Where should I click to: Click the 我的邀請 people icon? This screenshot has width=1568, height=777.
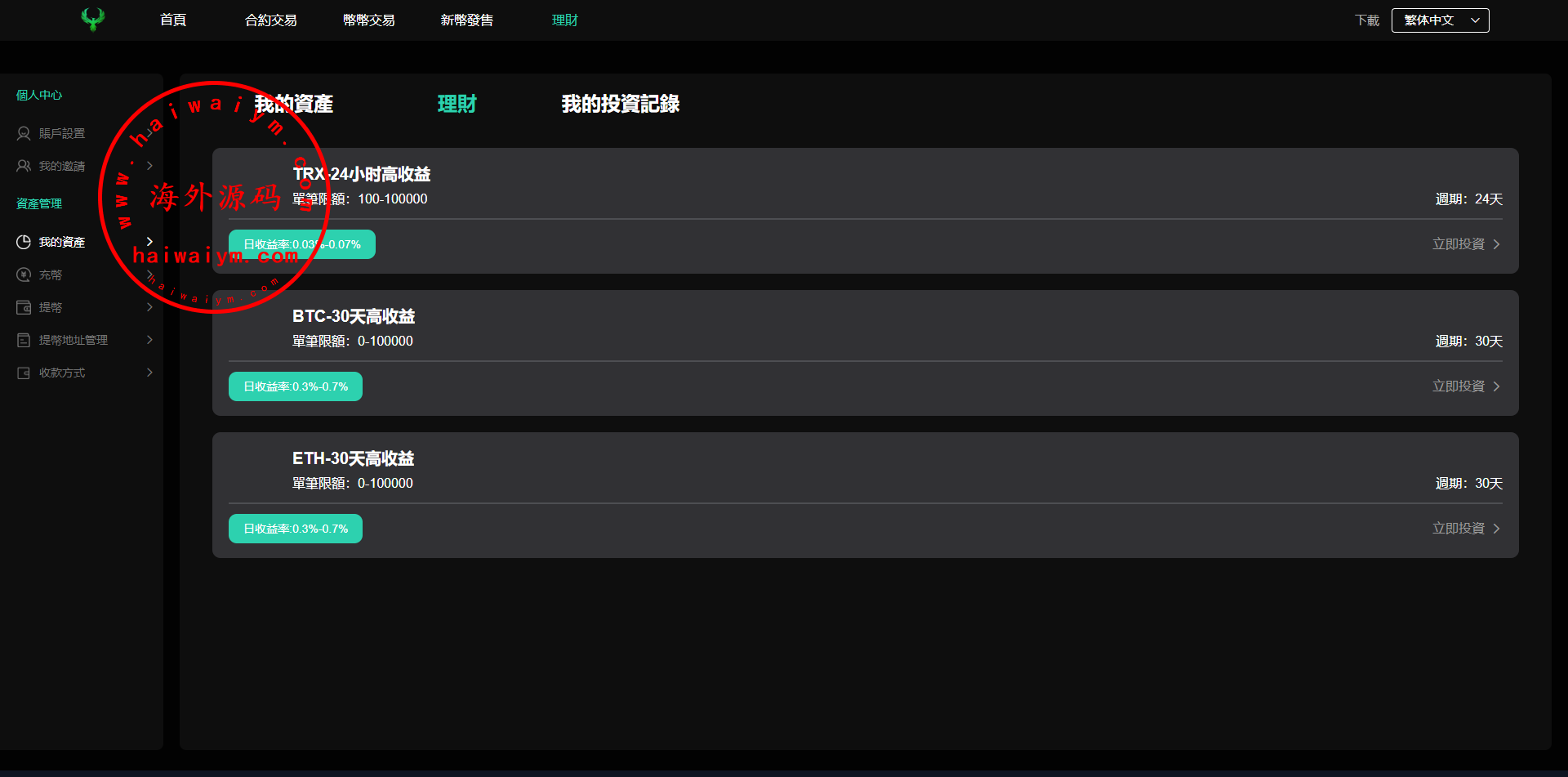pos(24,166)
